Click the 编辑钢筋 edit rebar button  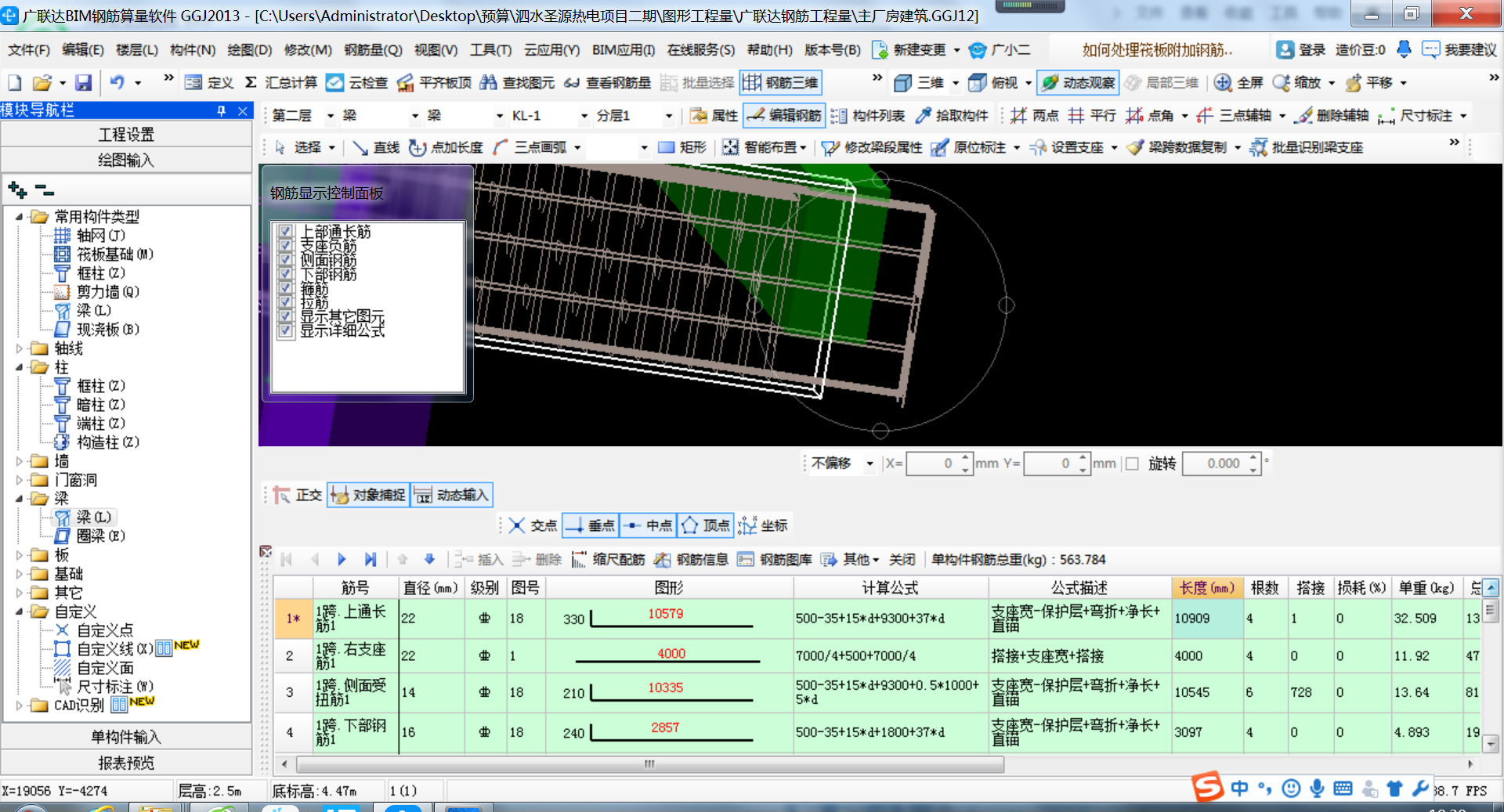(x=783, y=115)
